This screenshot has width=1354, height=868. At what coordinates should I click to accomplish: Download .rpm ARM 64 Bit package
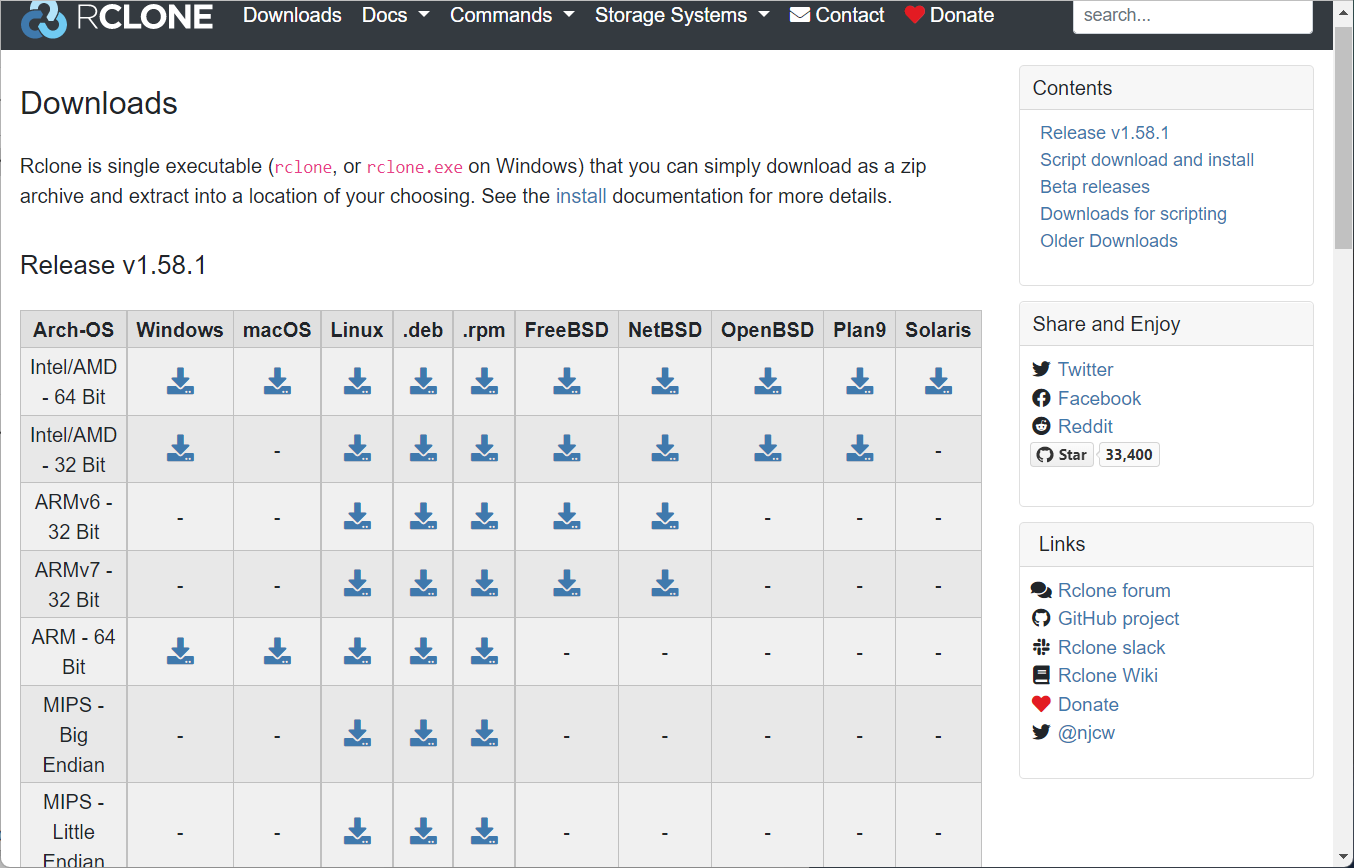pos(484,651)
